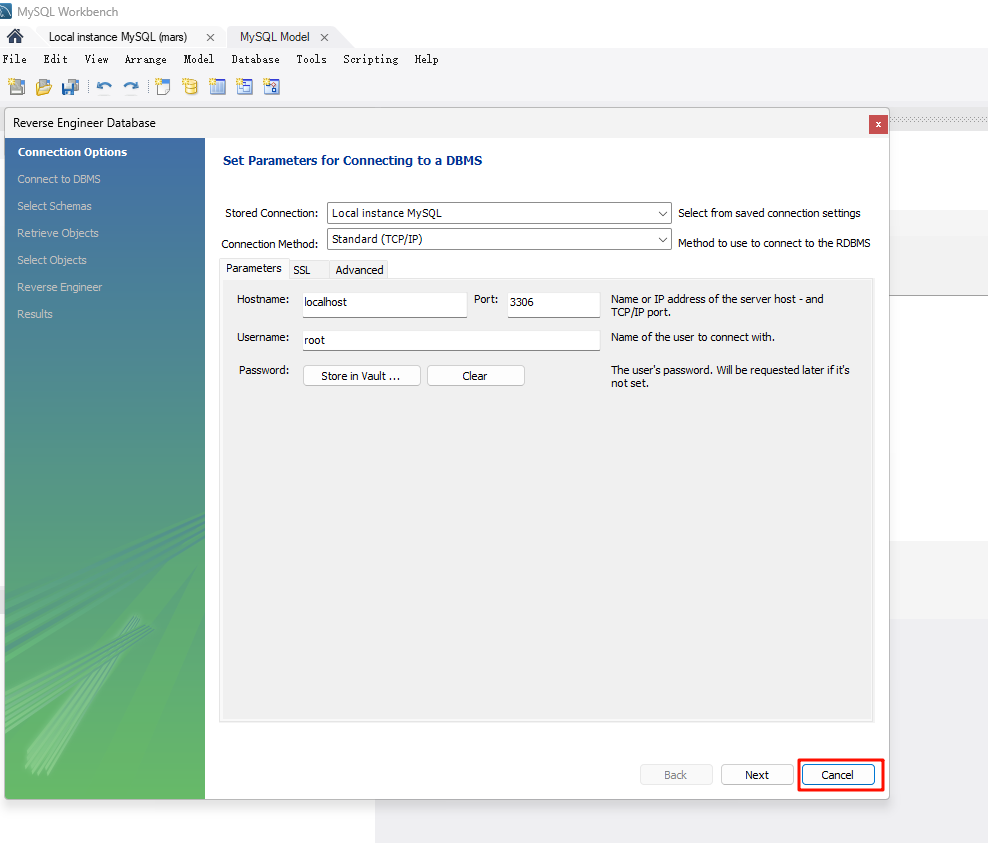Click the Undo arrow icon
988x843 pixels.
104,86
